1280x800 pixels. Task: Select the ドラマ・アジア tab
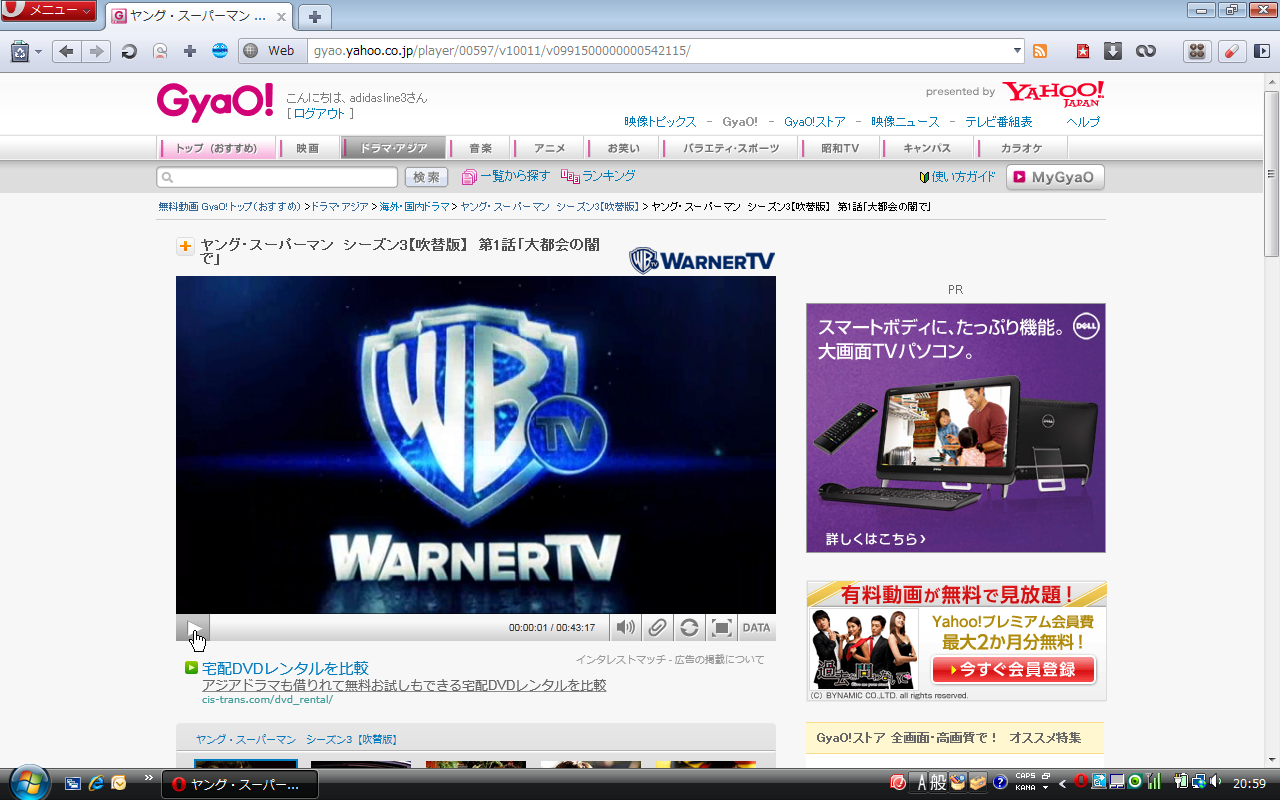click(393, 148)
